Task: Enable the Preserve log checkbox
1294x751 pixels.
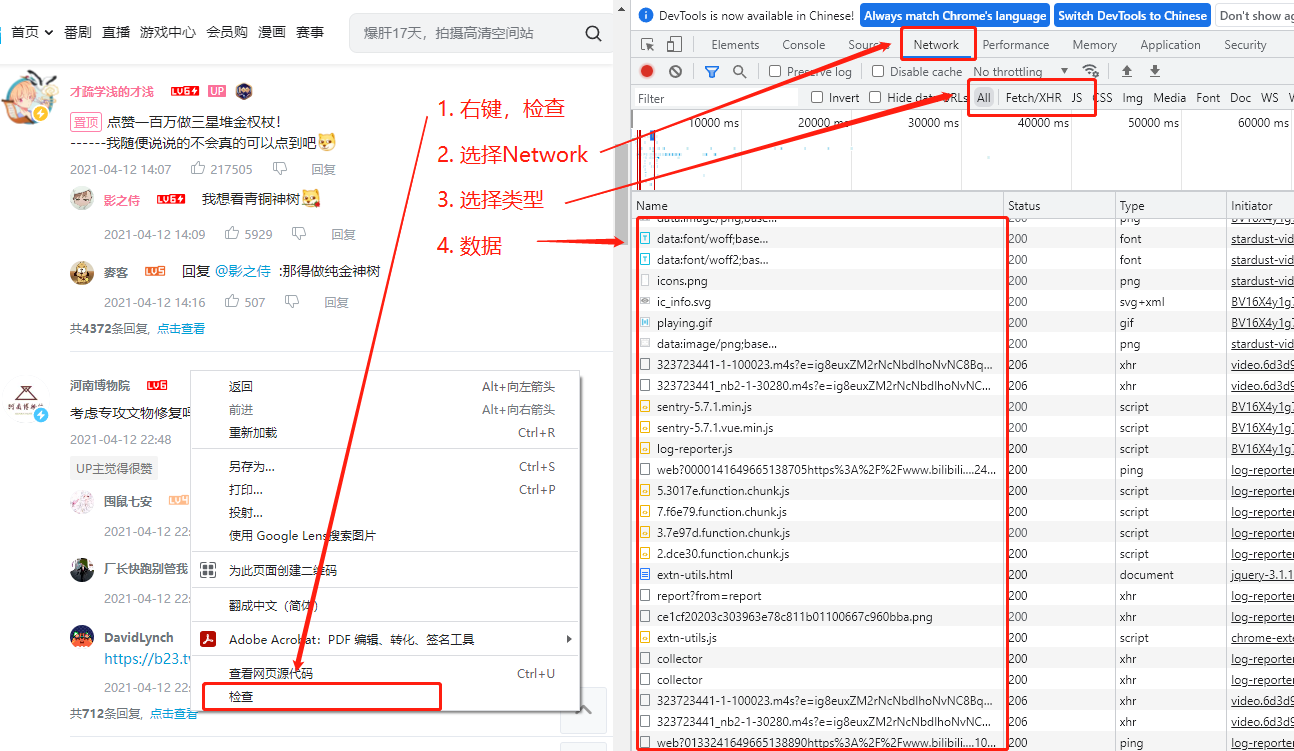Action: (775, 72)
